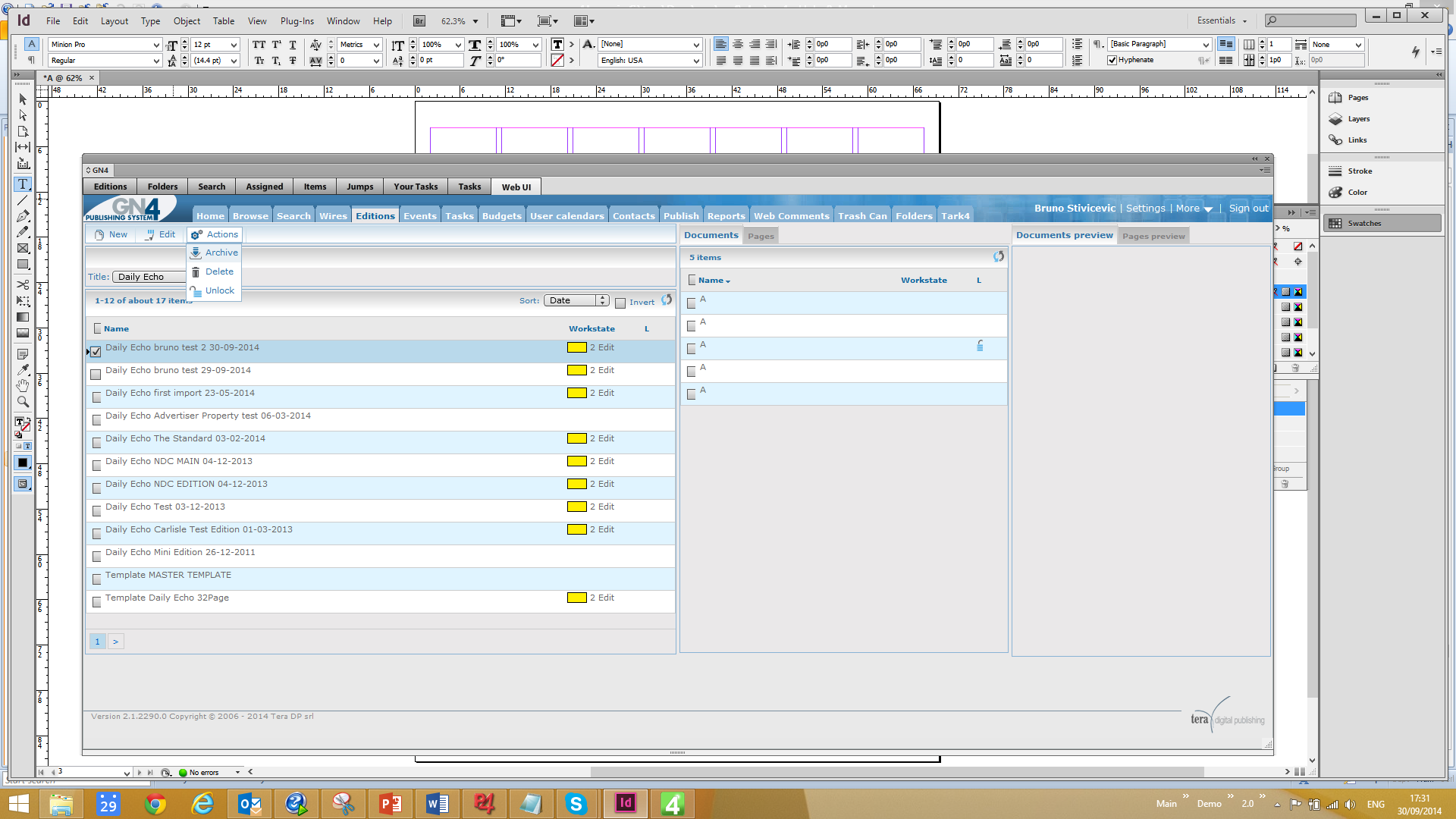Open the Essentials workspace dropdown
1456x819 pixels.
[1221, 20]
